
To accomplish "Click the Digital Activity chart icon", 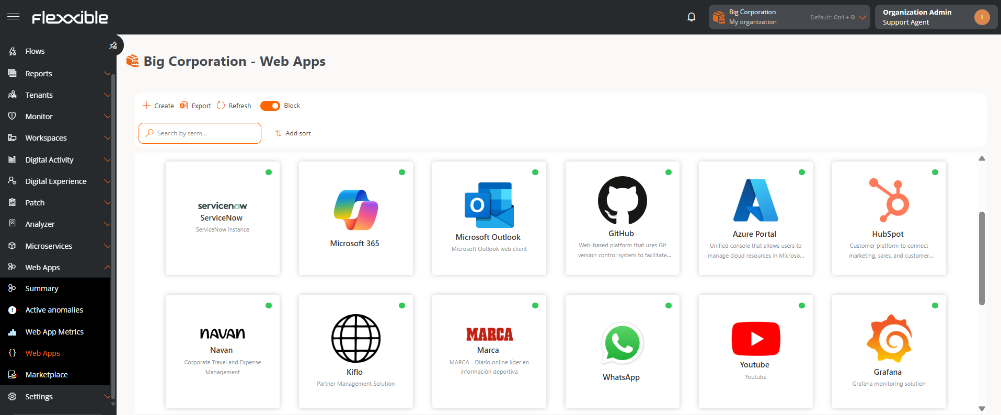I will click(x=12, y=160).
